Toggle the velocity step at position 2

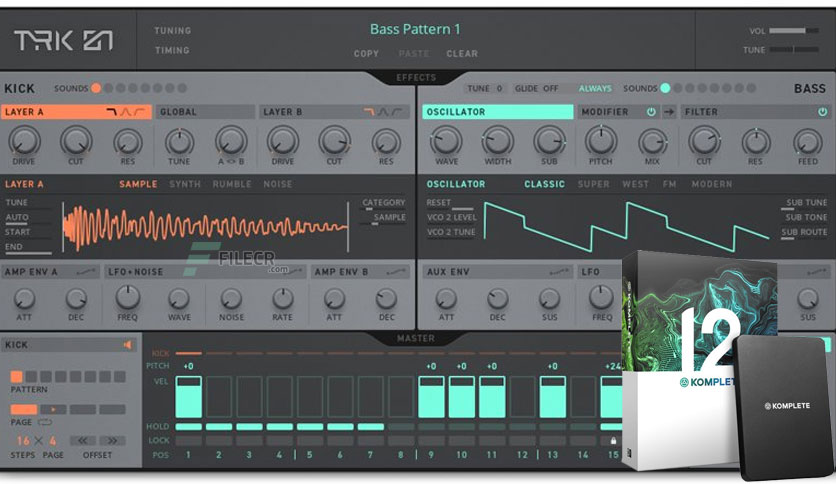[x=219, y=397]
